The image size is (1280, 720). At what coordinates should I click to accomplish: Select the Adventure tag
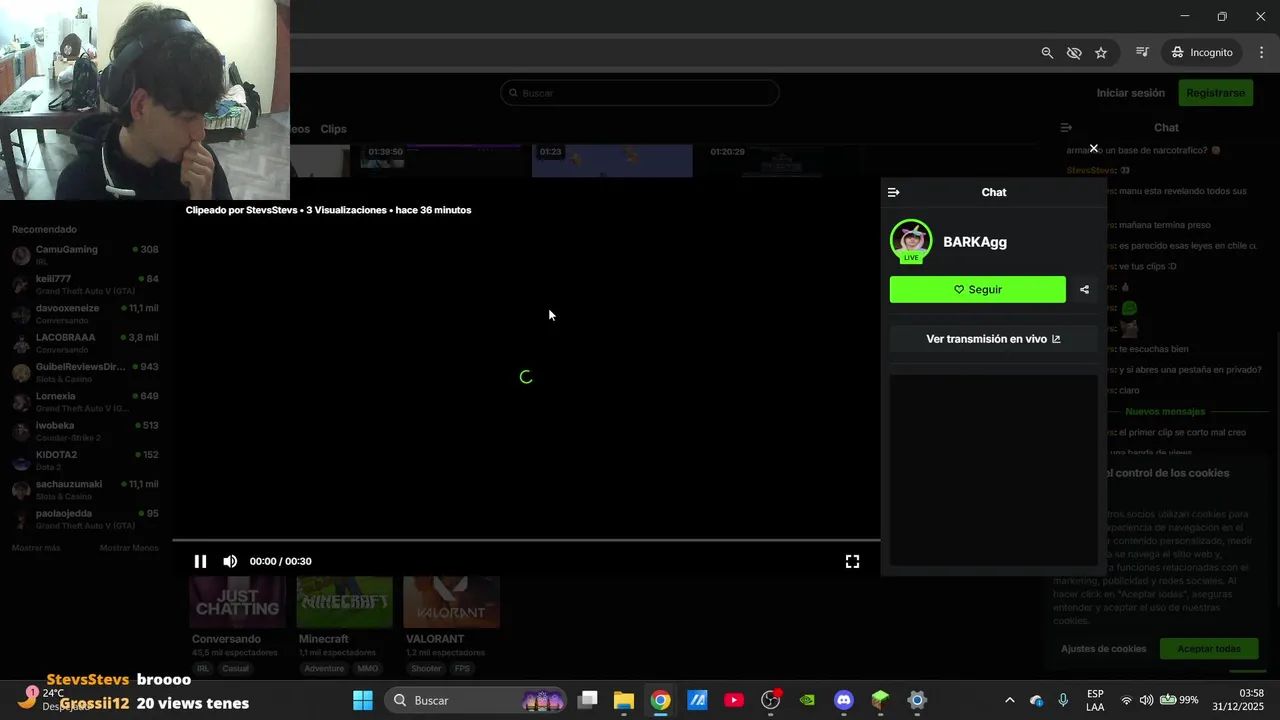tap(324, 668)
